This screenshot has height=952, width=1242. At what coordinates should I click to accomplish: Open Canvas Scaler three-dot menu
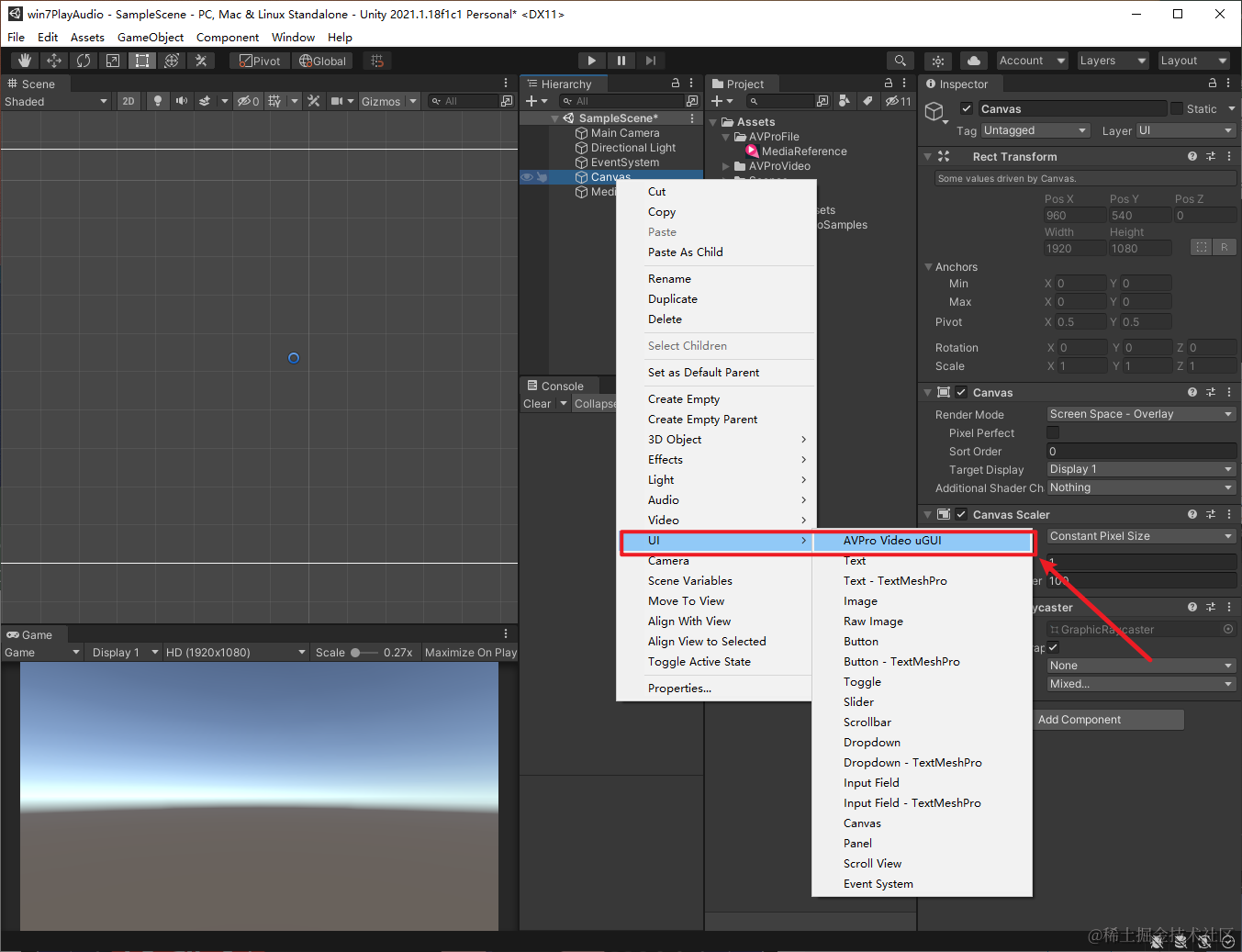1229,514
